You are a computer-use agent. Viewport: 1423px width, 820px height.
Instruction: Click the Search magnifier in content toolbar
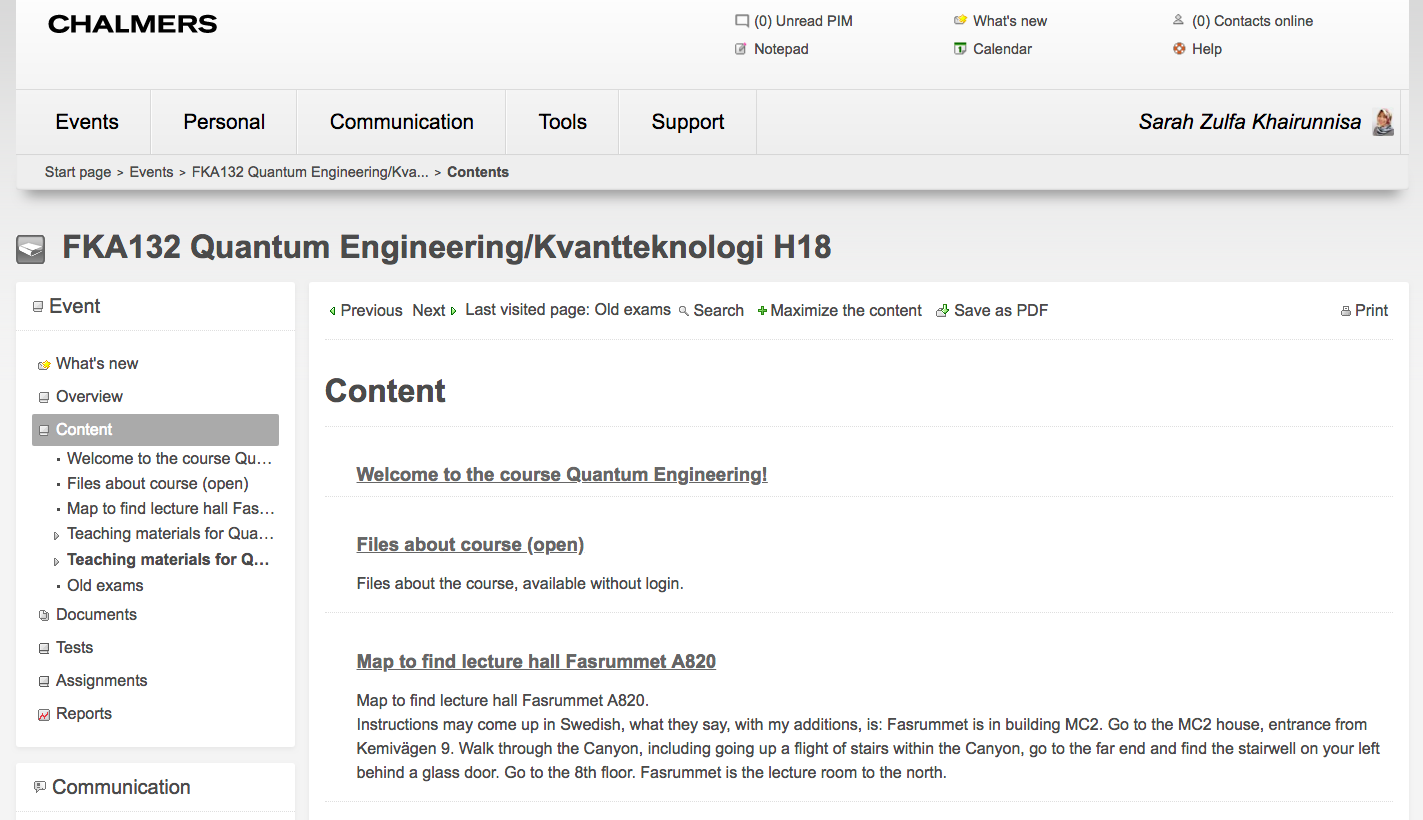(684, 311)
